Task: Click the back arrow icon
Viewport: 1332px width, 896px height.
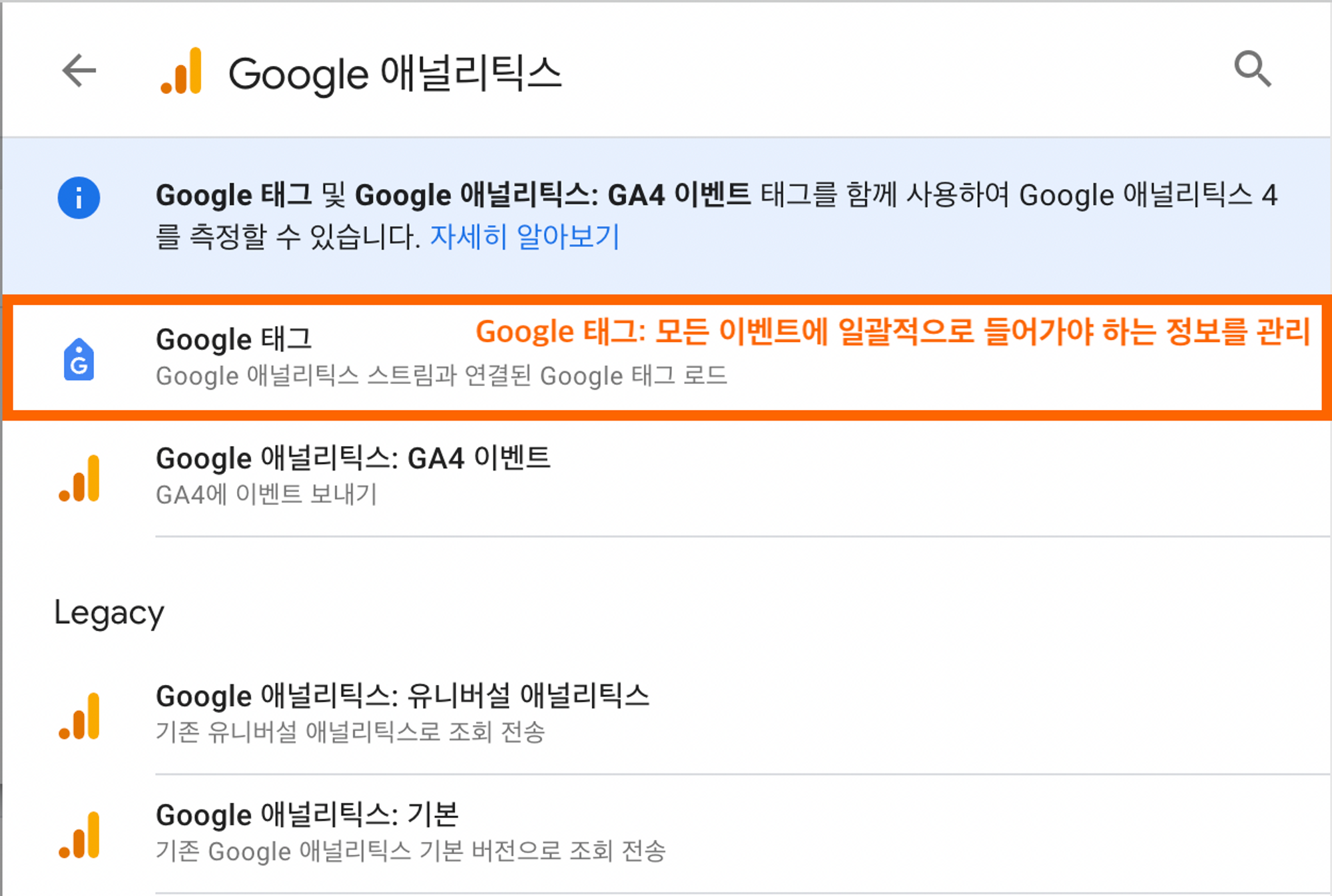Action: coord(79,71)
